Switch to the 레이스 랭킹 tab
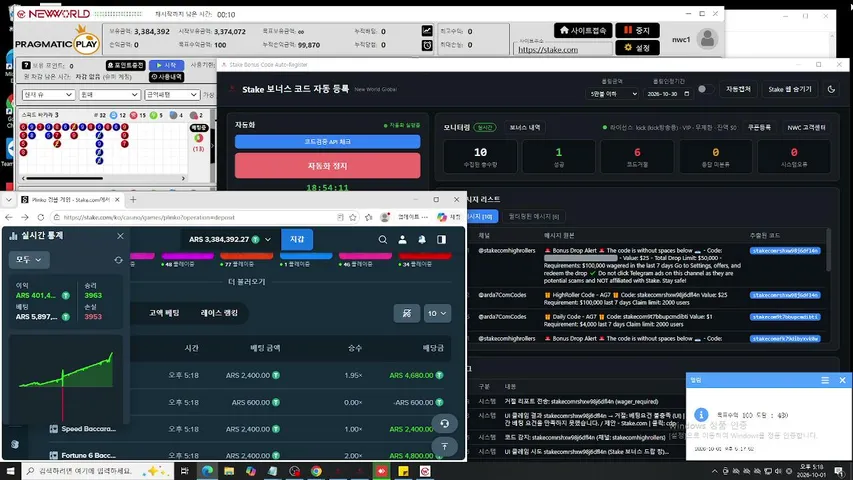Screen dimensions: 853x480 click(x=219, y=313)
